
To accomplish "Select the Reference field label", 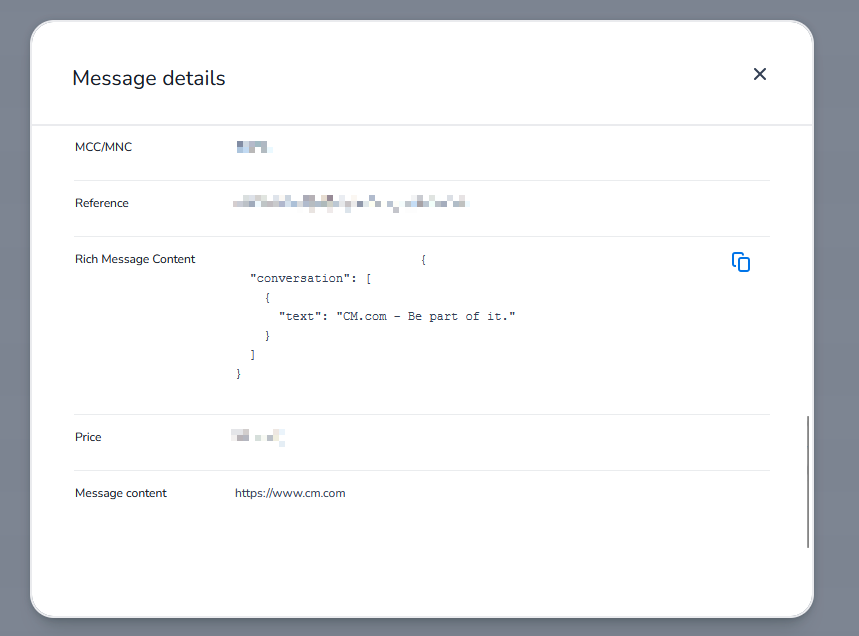I will coord(102,203).
